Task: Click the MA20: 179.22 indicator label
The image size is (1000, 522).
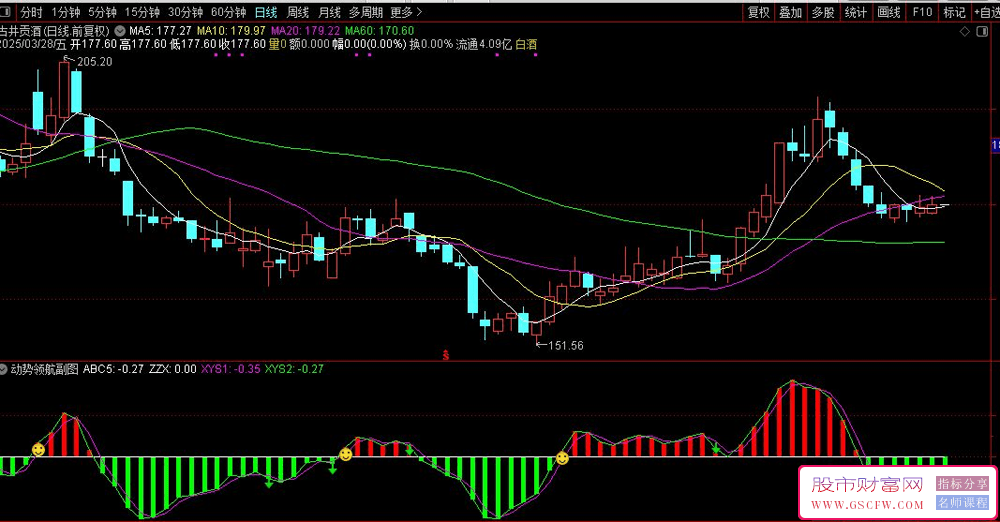Action: 305,31
